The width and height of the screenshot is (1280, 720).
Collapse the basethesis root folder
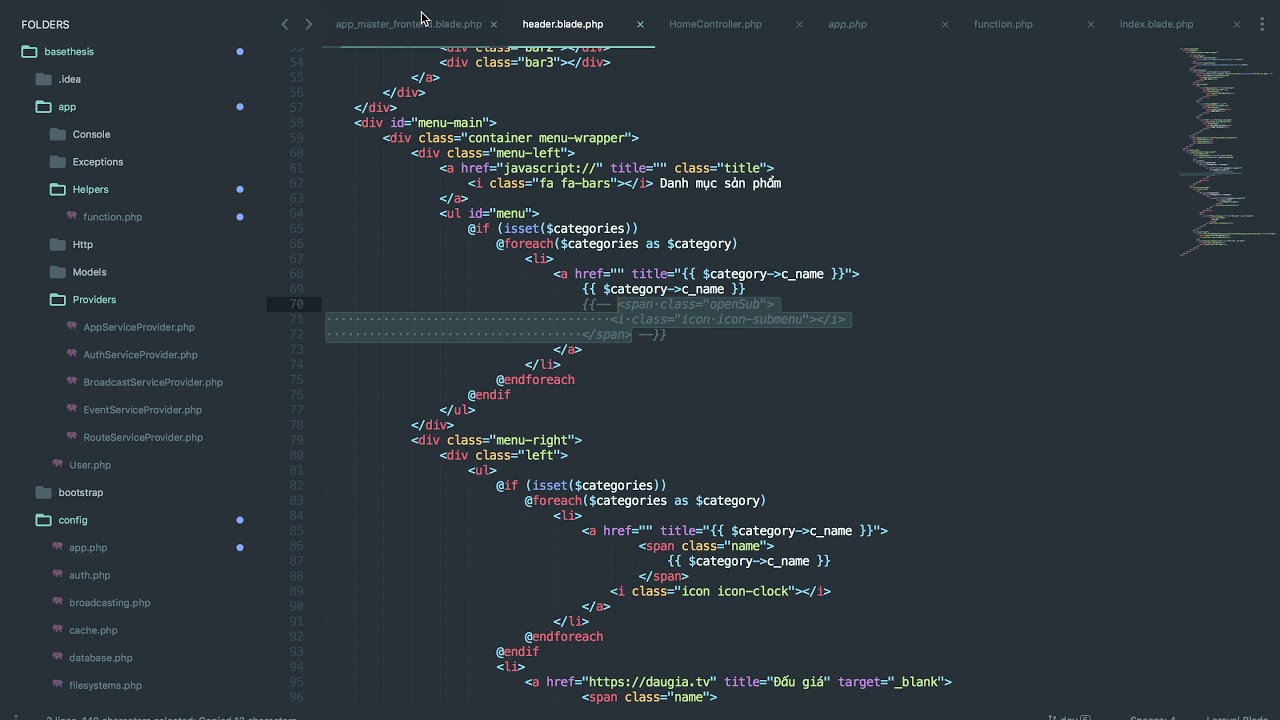pyautogui.click(x=29, y=51)
